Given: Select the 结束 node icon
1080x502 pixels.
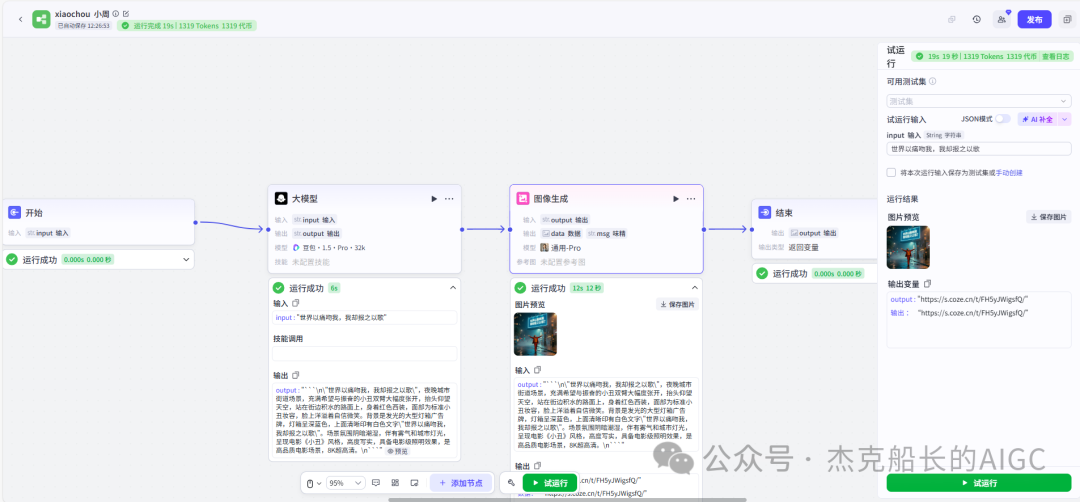Looking at the screenshot, I should pyautogui.click(x=765, y=213).
